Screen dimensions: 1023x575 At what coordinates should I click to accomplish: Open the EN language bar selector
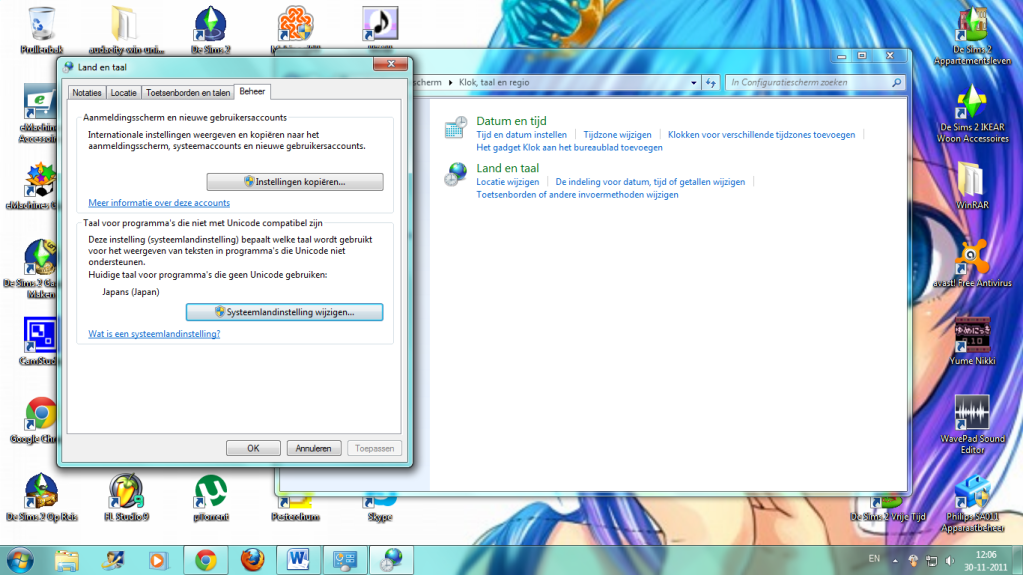[873, 559]
